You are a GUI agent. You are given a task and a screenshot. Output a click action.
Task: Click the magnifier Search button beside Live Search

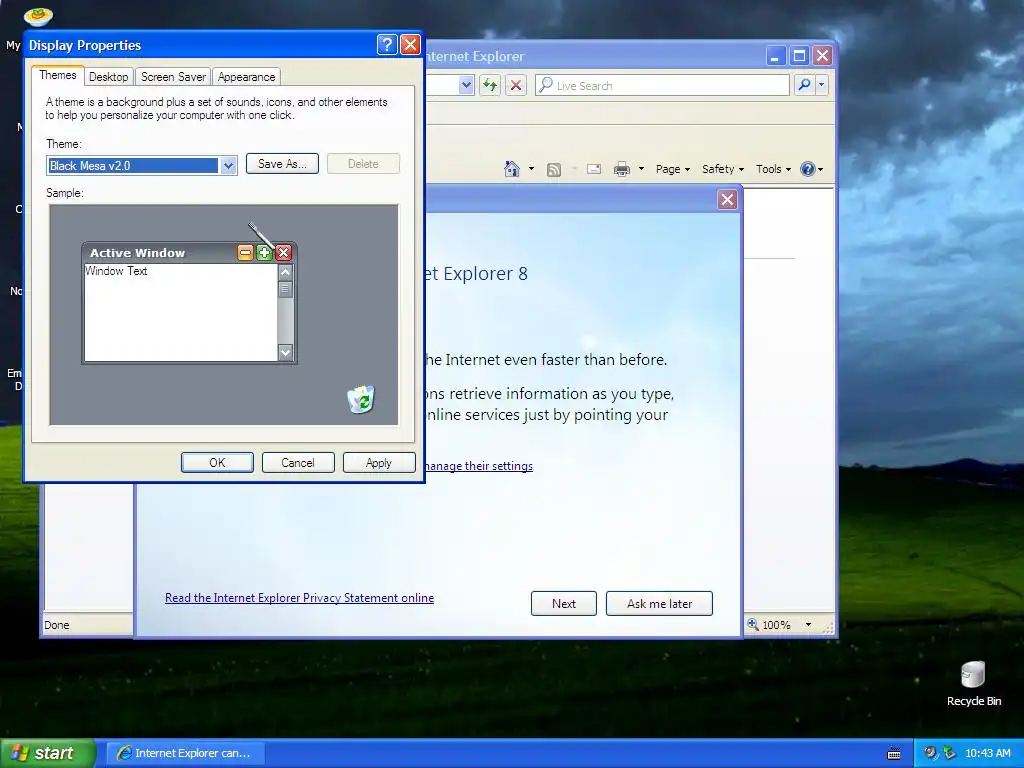pyautogui.click(x=805, y=85)
